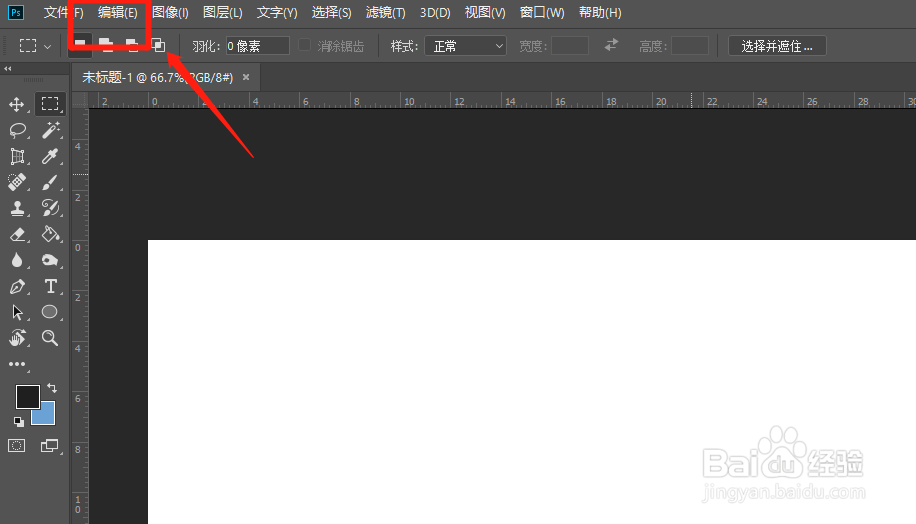Screen dimensions: 916x524
Task: Select the Pen tool
Action: click(x=18, y=286)
